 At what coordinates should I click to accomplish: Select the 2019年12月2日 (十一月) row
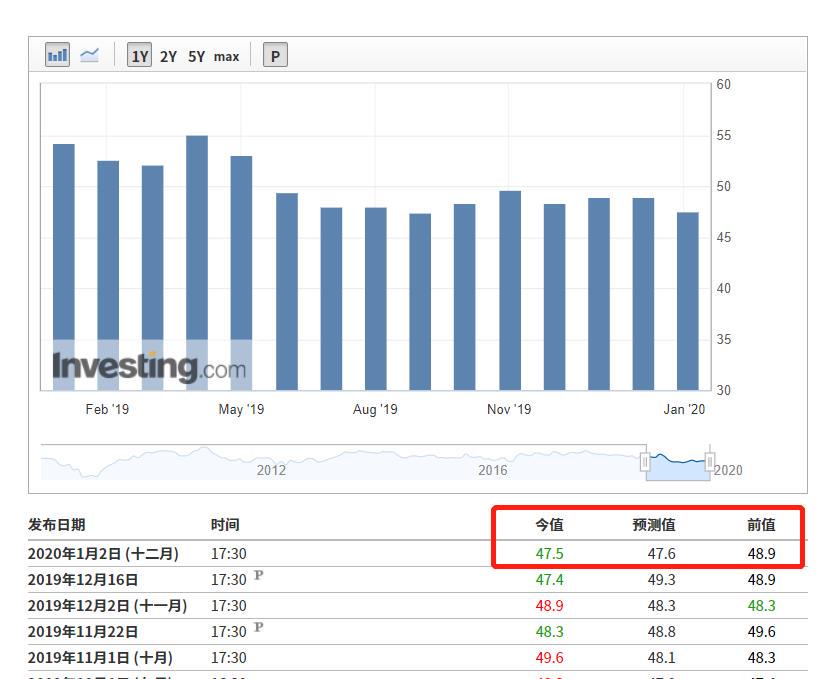point(107,605)
